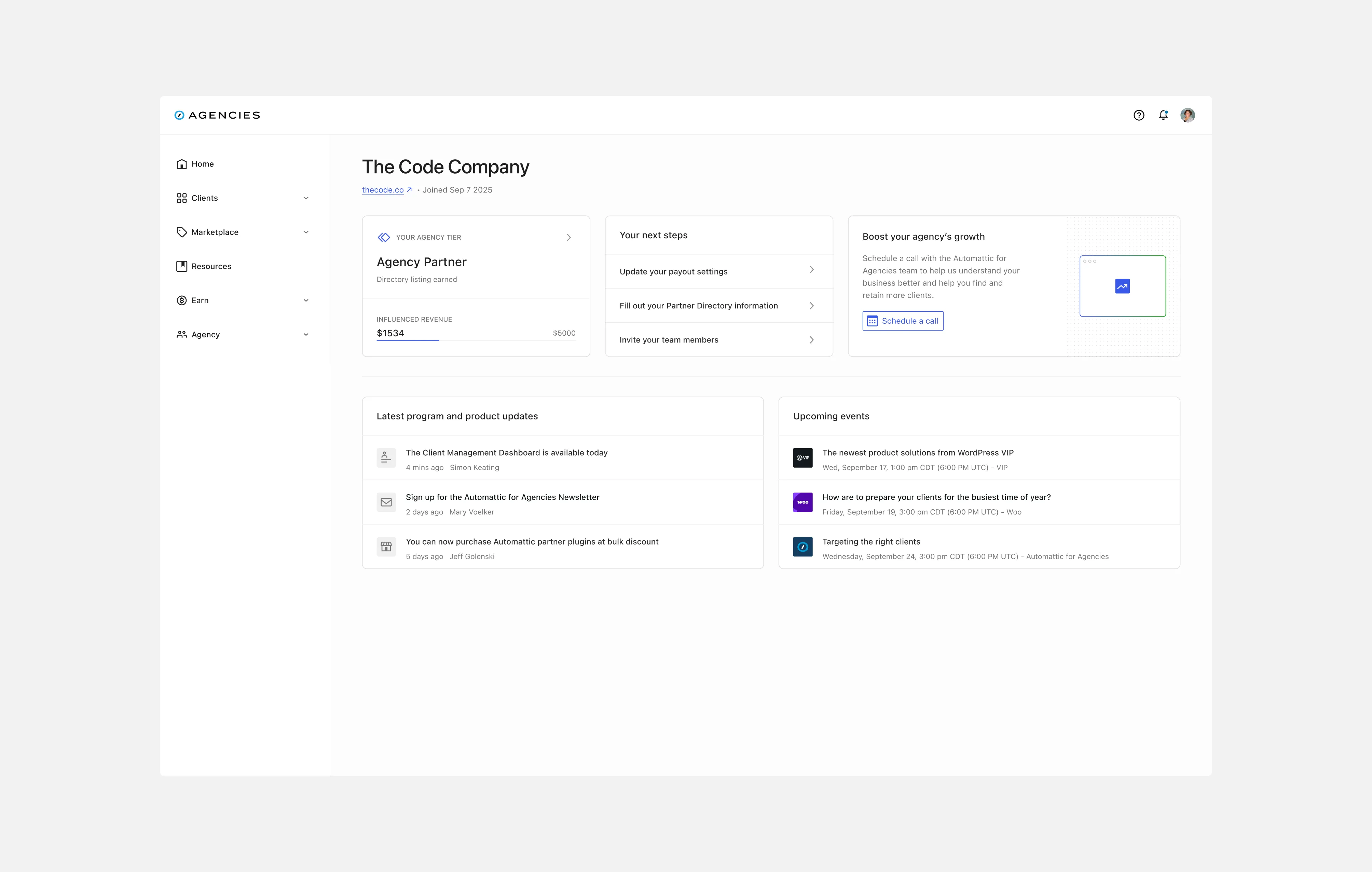1372x872 pixels.
Task: Go to Home in sidebar
Action: tap(202, 164)
